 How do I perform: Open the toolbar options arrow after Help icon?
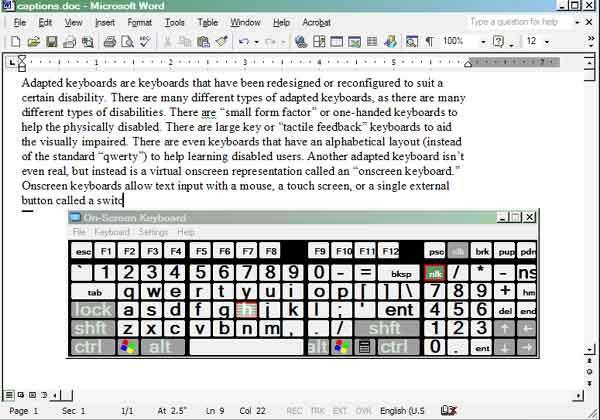[511, 45]
